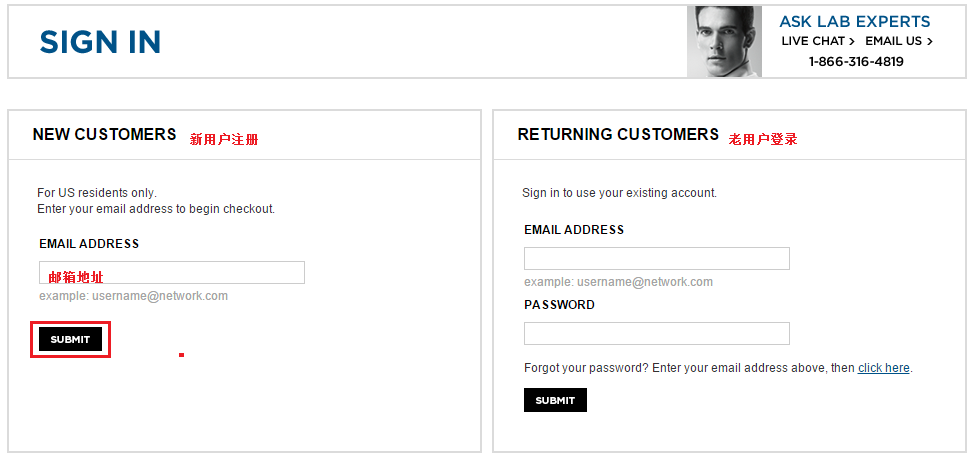Focus the returning customers password field

[657, 333]
